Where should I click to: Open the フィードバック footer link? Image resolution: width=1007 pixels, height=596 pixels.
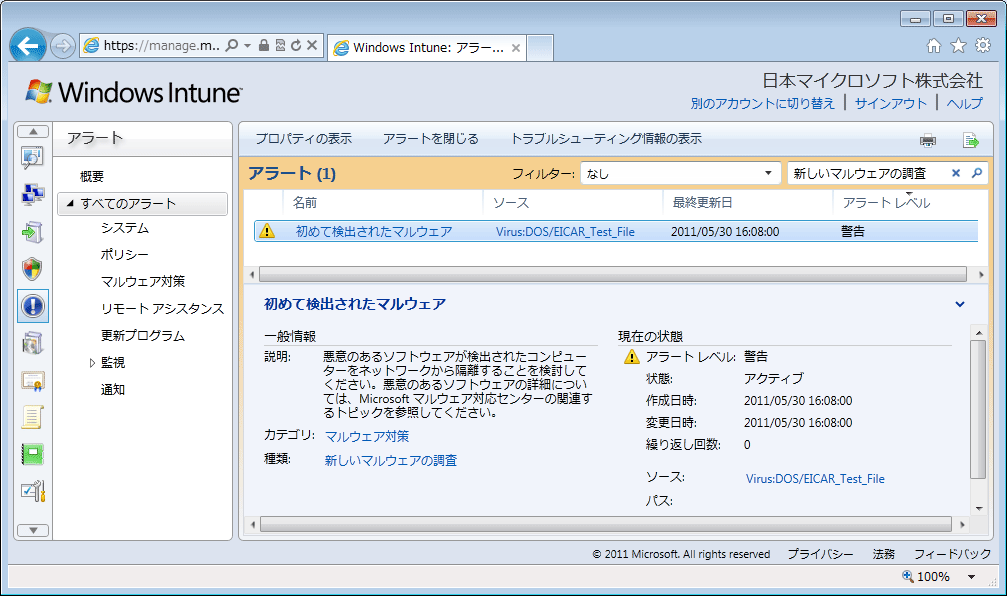(952, 554)
